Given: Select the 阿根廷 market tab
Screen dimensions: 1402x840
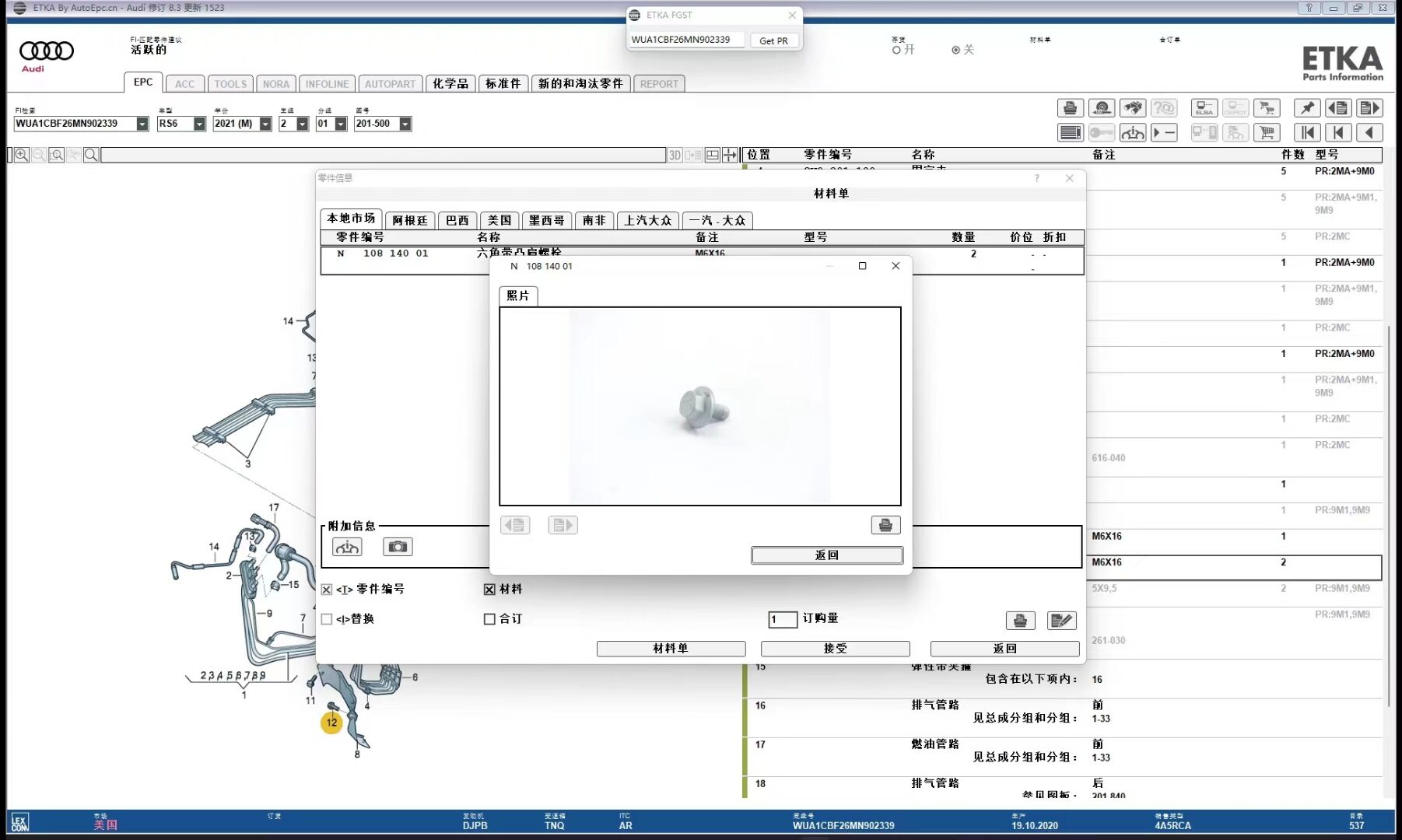Looking at the screenshot, I should (410, 220).
